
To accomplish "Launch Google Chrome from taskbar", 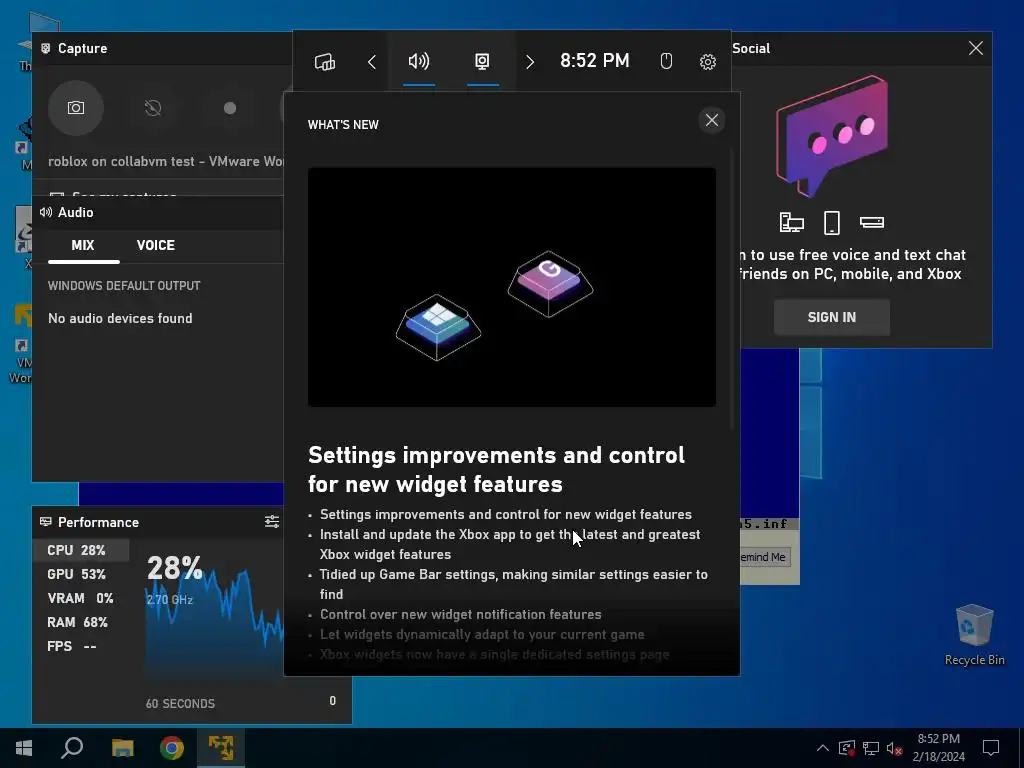I will point(172,748).
